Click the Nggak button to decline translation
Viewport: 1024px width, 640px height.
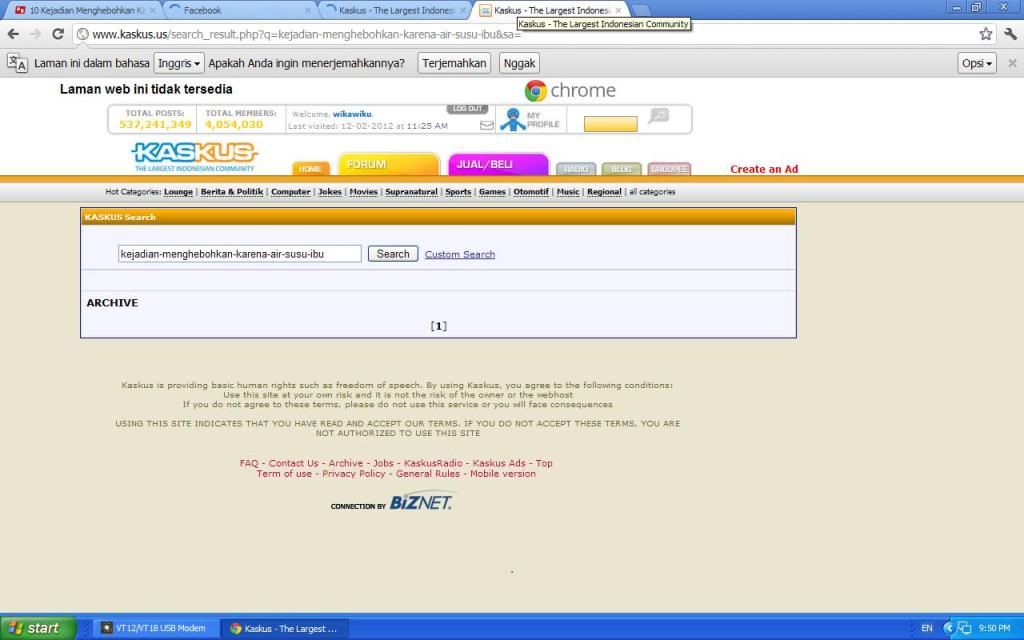tap(519, 63)
